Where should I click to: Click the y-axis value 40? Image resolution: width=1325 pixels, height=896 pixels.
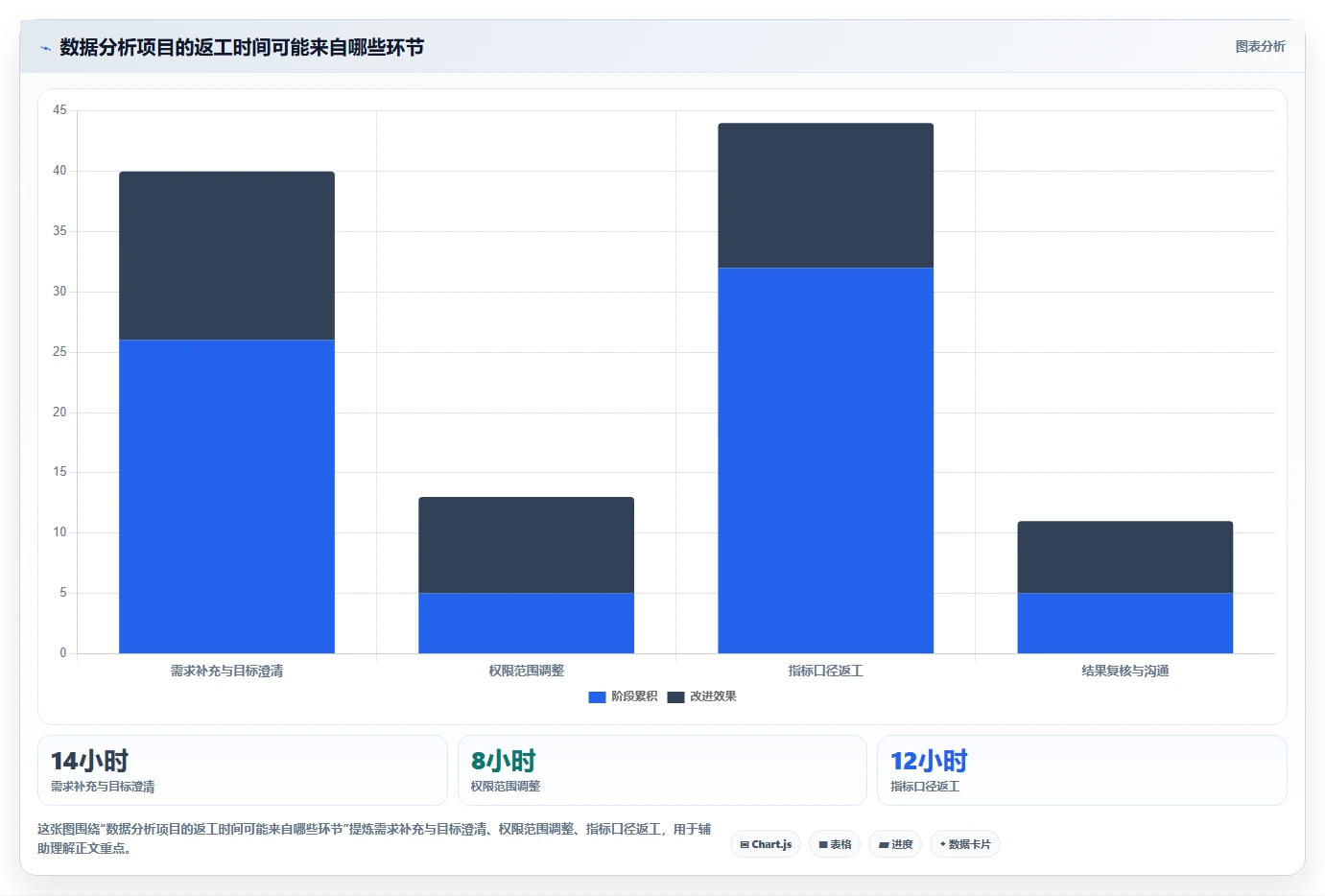point(59,171)
